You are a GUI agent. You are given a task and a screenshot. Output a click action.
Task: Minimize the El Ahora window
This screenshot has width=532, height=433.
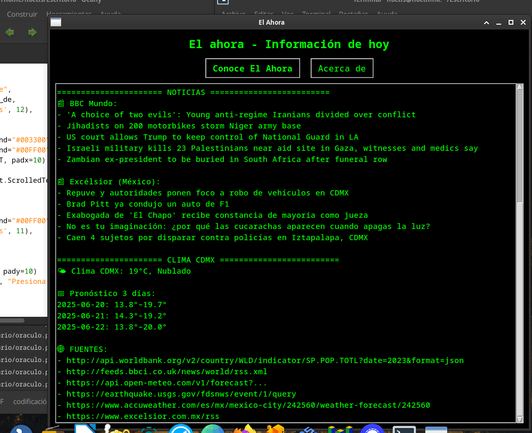[498, 23]
